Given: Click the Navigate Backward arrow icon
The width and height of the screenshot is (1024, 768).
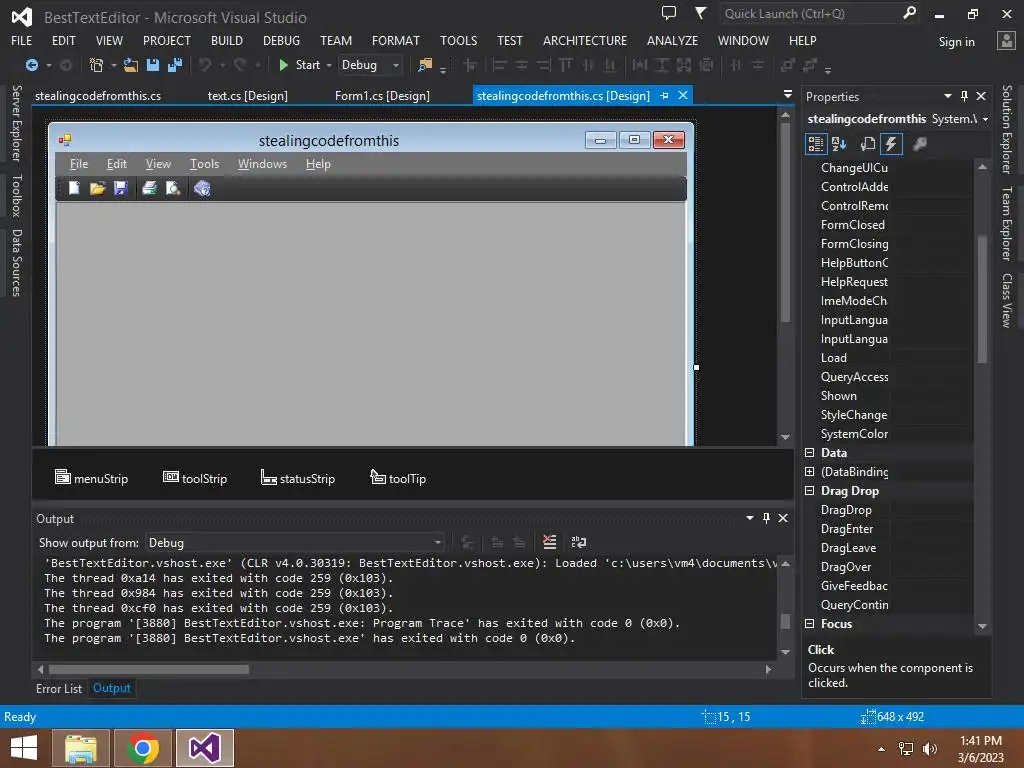Looking at the screenshot, I should (x=31, y=65).
